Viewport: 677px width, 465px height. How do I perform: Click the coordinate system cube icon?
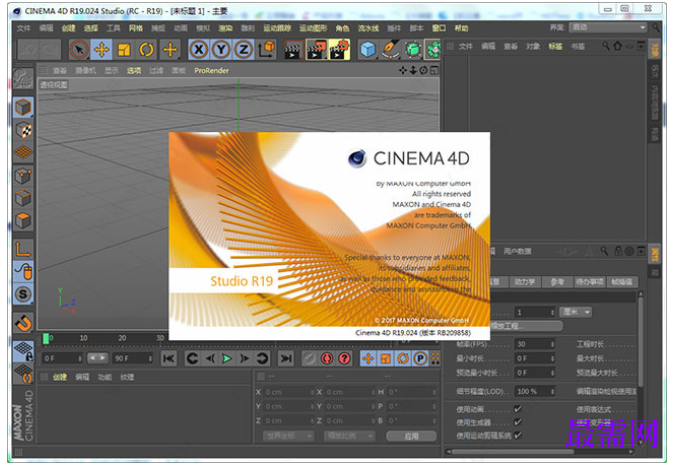pos(266,50)
